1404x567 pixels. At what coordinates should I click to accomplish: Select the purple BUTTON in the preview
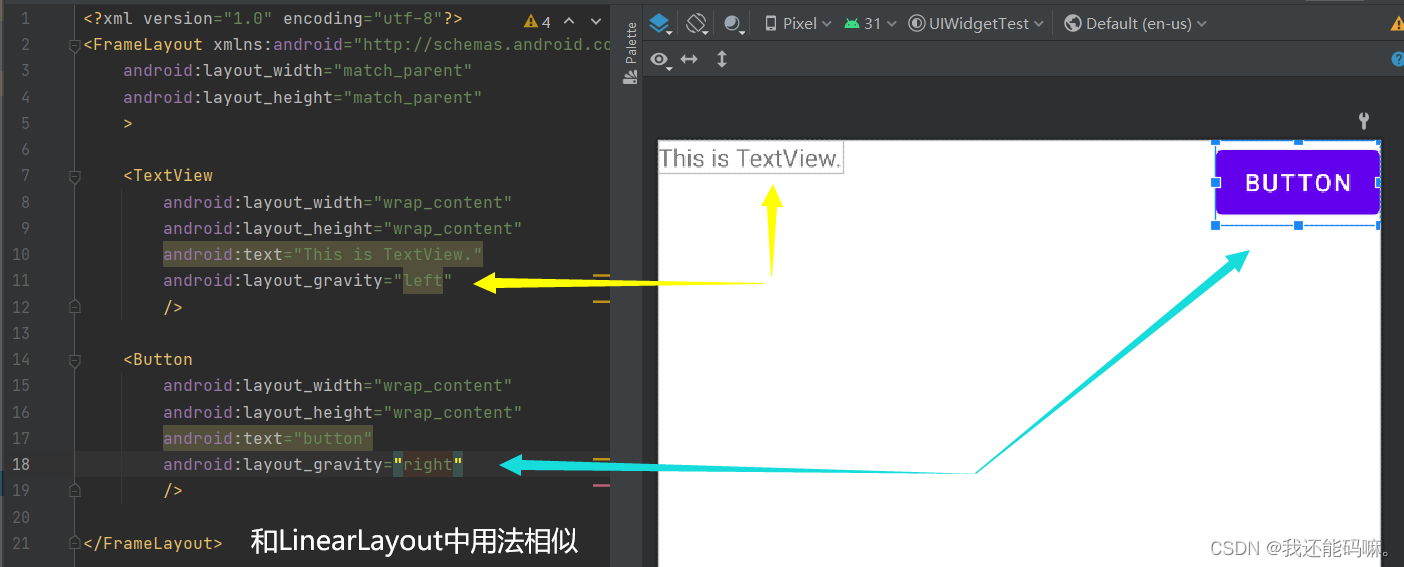click(1298, 183)
